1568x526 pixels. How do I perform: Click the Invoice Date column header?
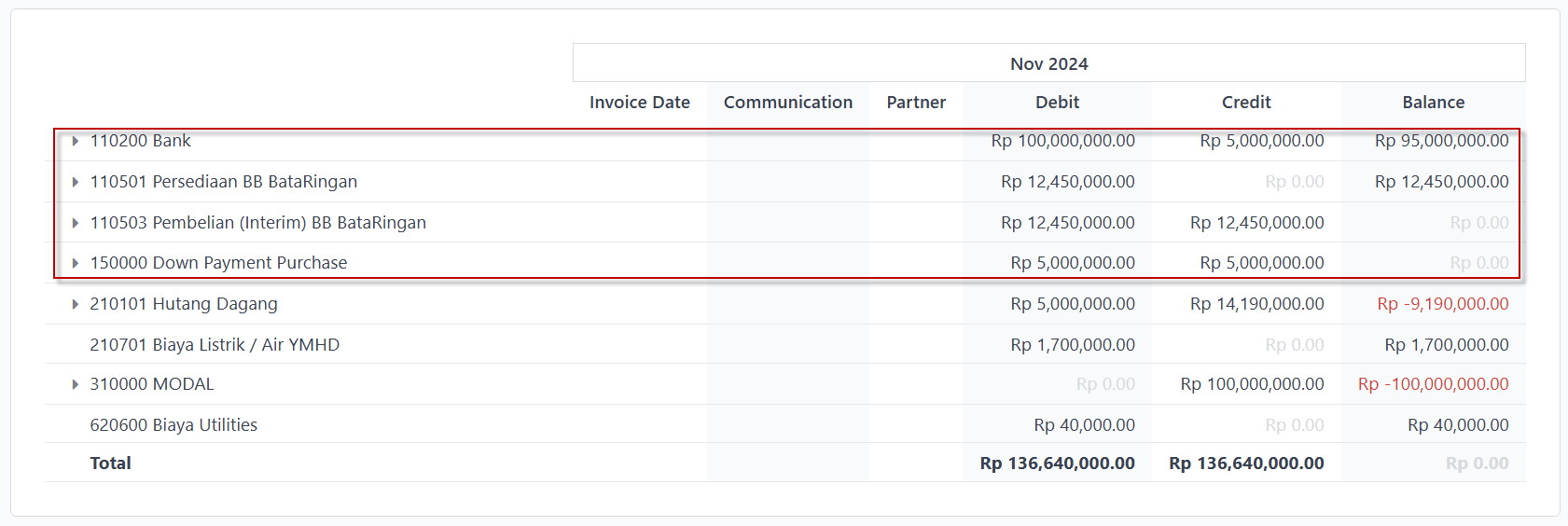(640, 103)
